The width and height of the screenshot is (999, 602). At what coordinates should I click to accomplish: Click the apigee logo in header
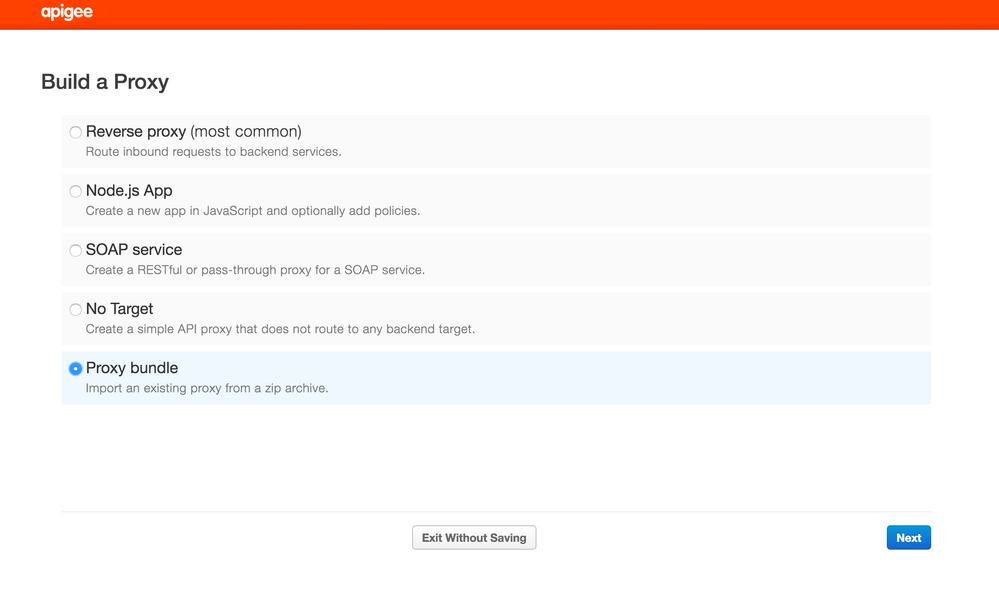67,13
